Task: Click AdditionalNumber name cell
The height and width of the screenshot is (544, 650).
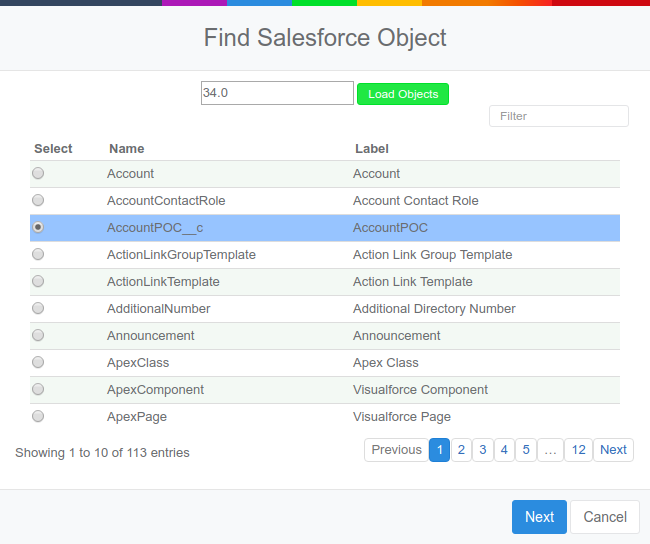Action: [159, 308]
